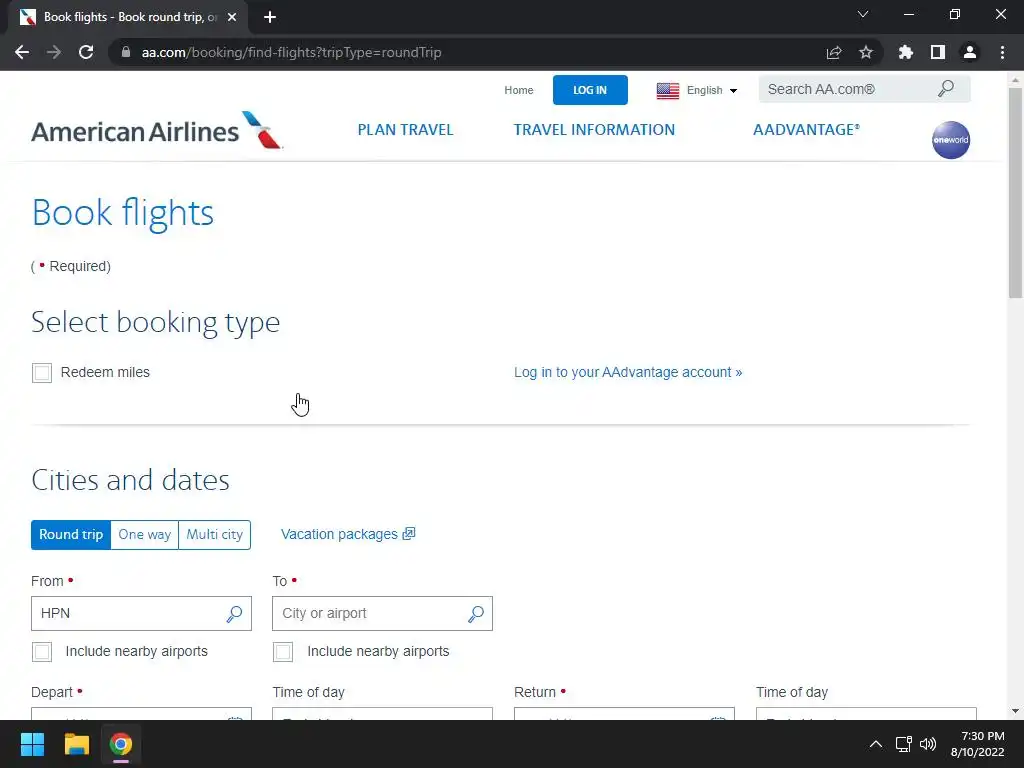Image resolution: width=1024 pixels, height=768 pixels.
Task: Switch to the Multi city tab
Action: [x=214, y=535]
